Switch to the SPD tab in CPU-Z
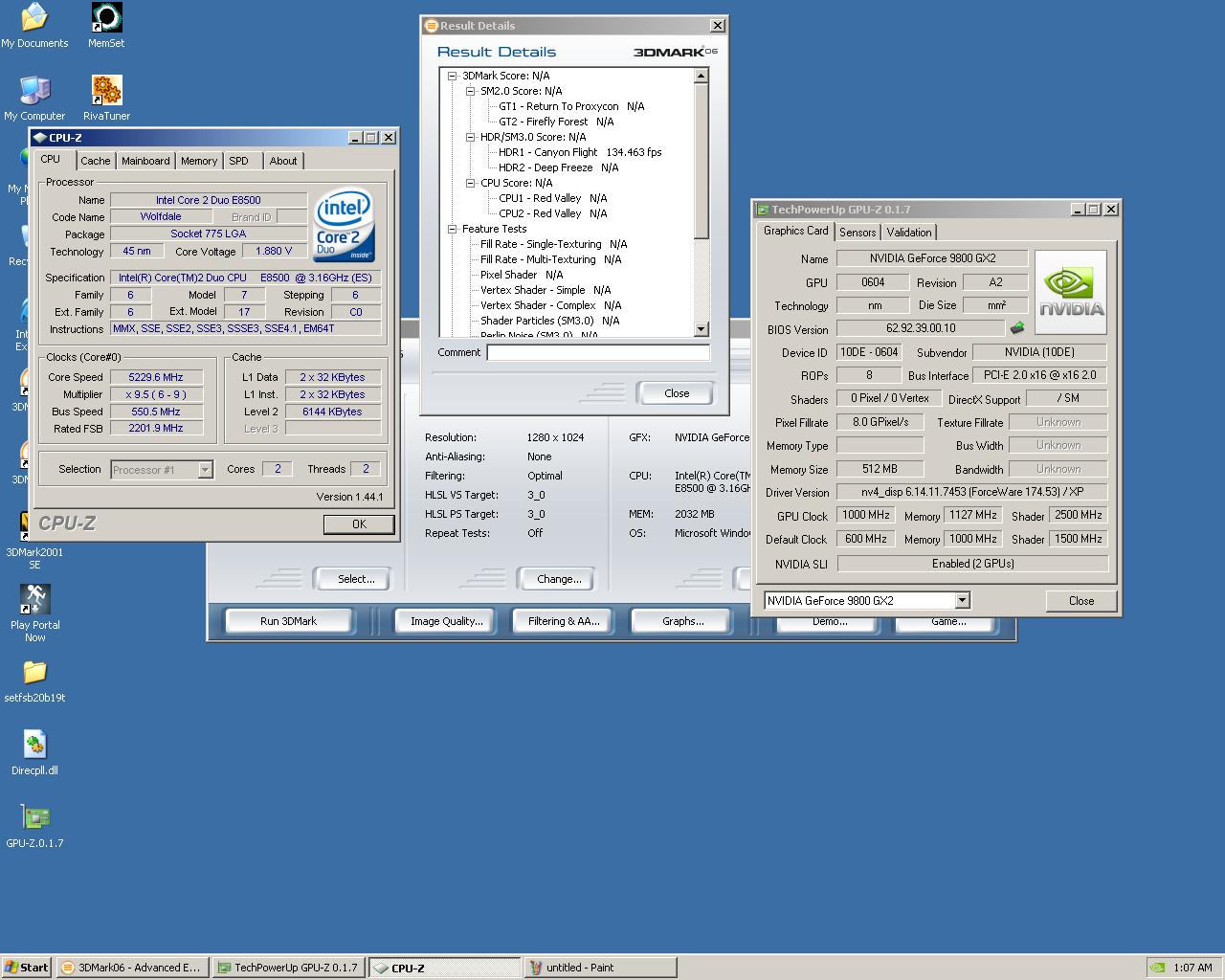Viewport: 1225px width, 980px height. tap(239, 161)
